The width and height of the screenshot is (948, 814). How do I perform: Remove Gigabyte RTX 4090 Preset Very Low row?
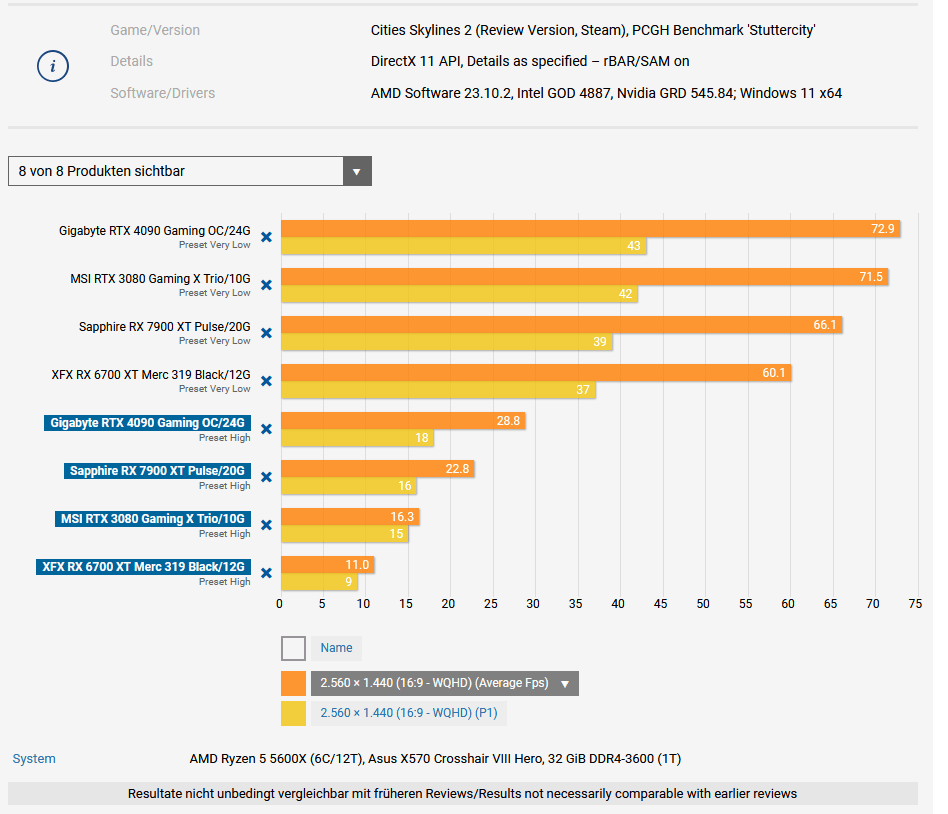(x=267, y=237)
